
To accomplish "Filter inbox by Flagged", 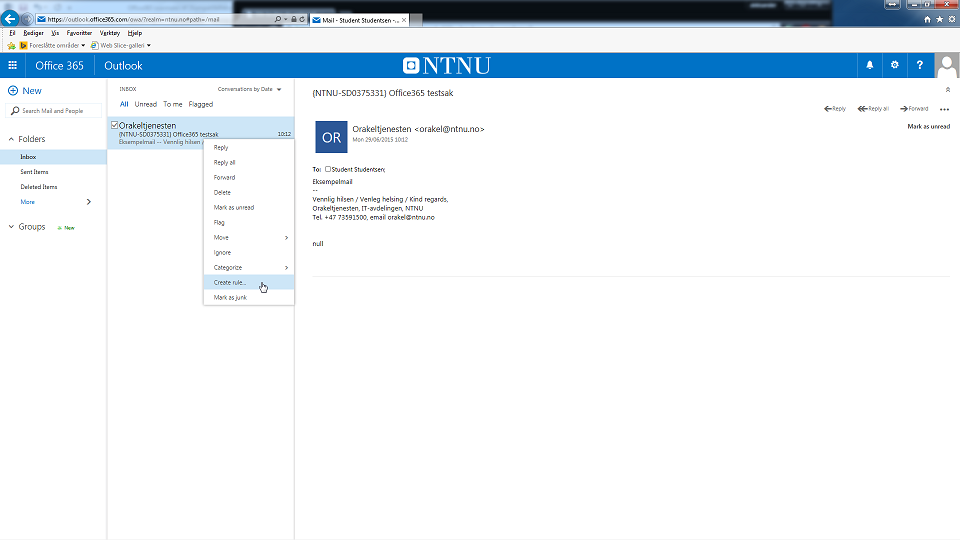I will [x=201, y=104].
